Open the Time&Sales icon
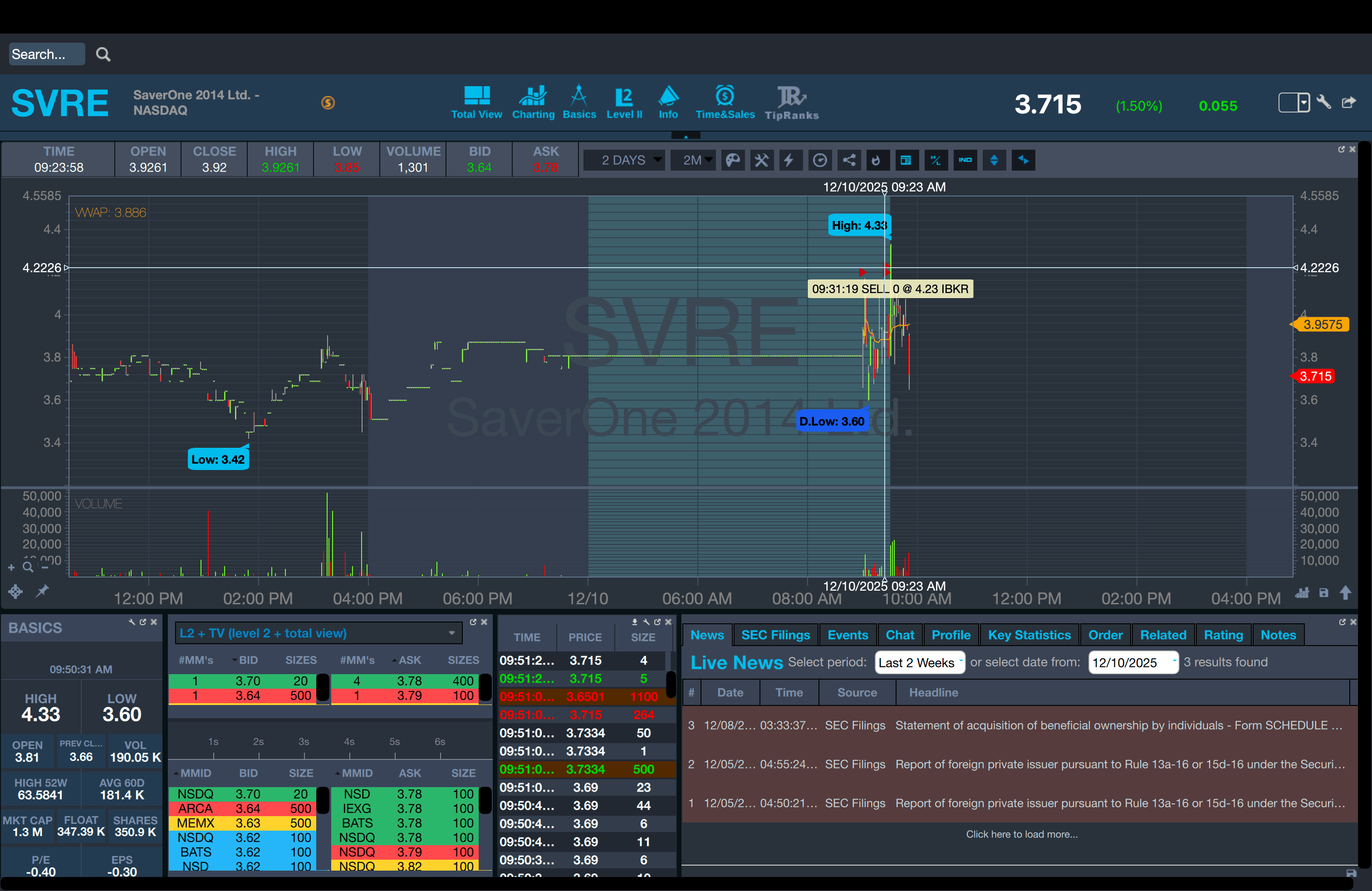This screenshot has height=891, width=1372. tap(725, 102)
